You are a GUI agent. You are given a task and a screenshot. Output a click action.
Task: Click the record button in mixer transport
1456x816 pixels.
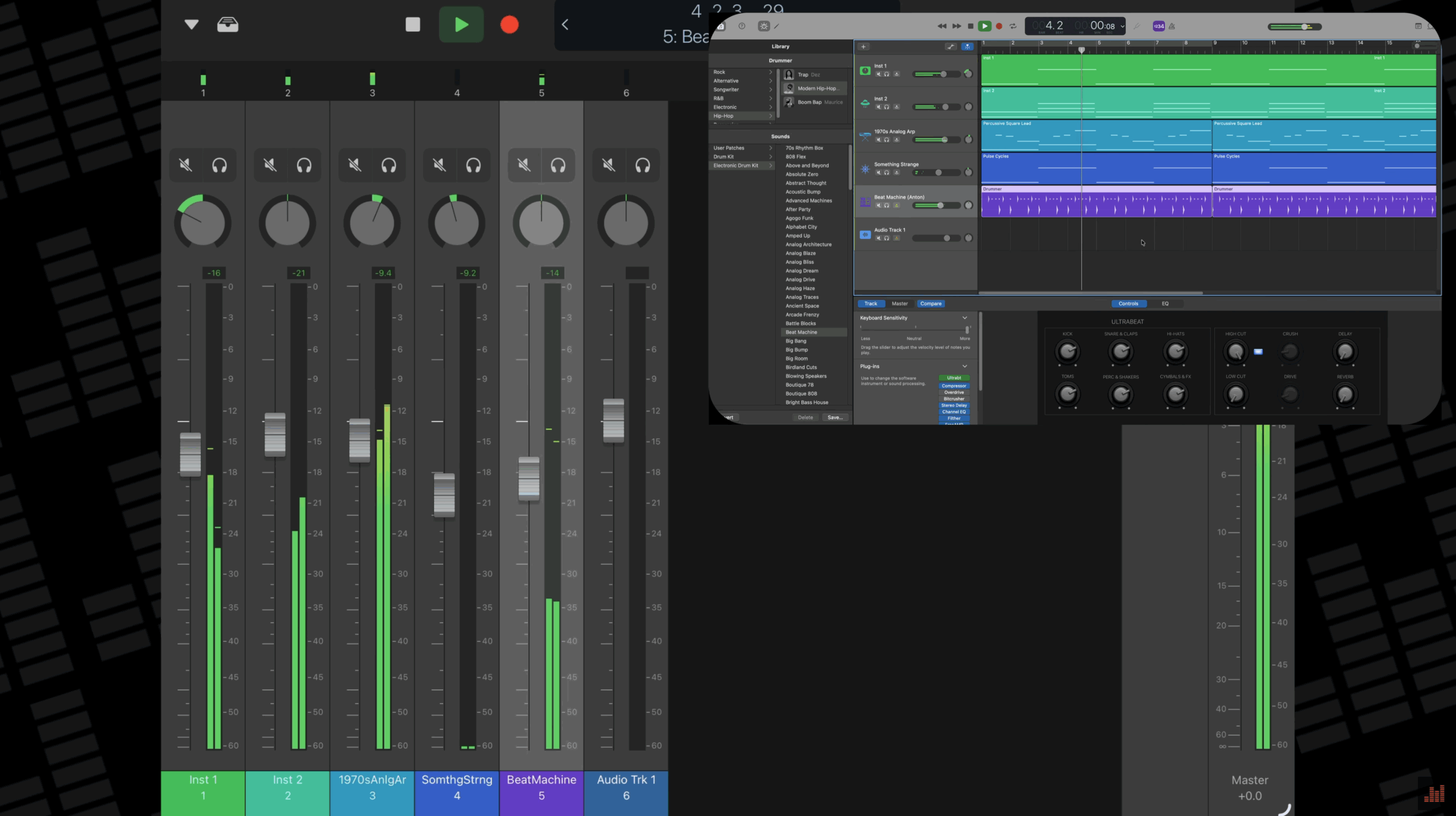[509, 24]
